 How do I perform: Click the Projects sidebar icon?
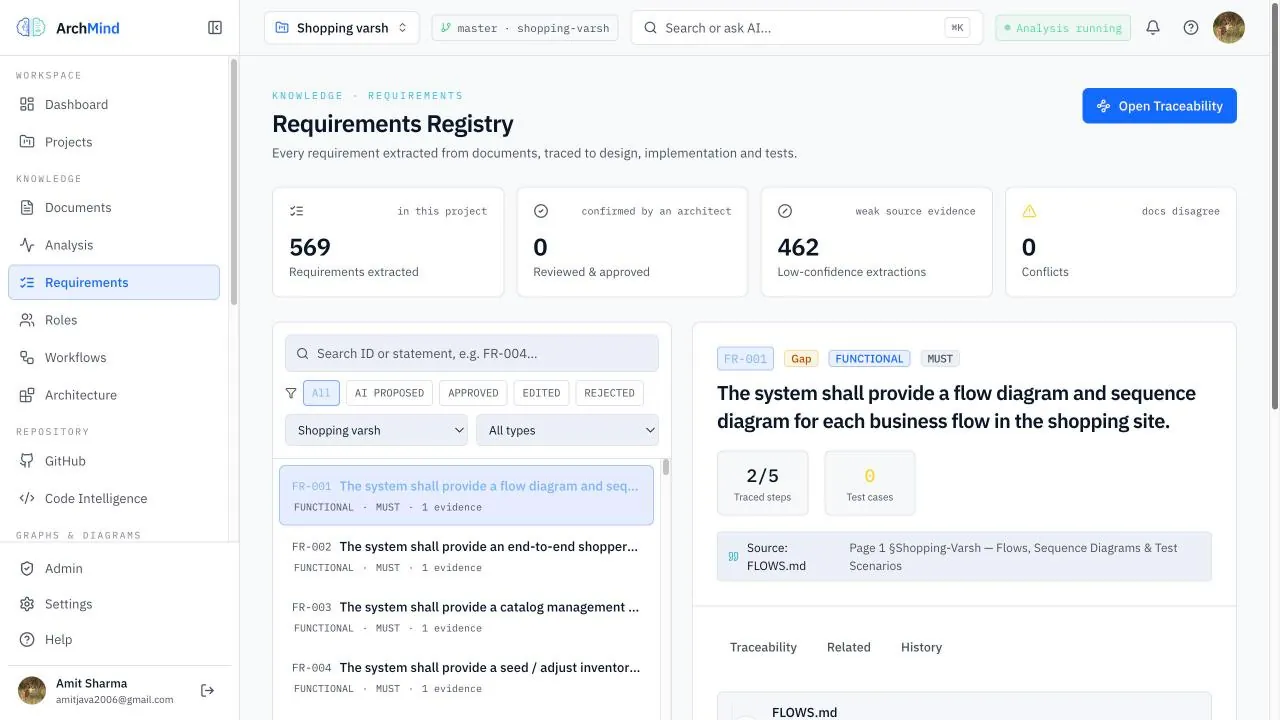pyautogui.click(x=27, y=142)
